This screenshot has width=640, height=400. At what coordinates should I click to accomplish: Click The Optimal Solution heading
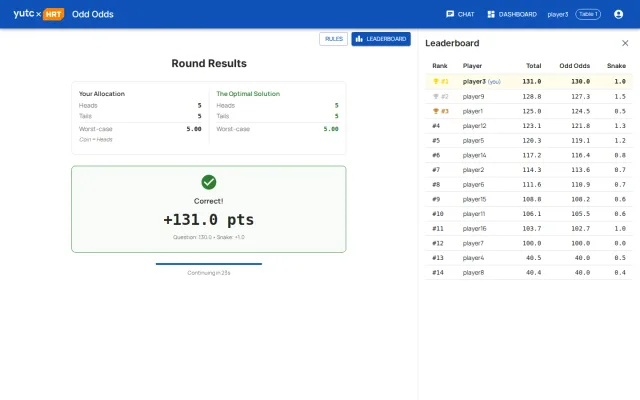pos(248,93)
